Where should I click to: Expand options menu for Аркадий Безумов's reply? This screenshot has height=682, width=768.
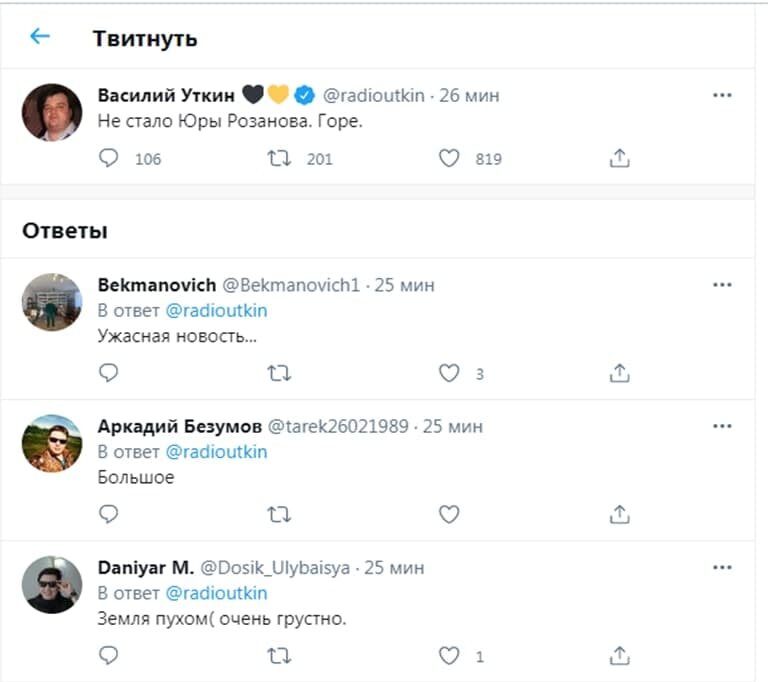click(722, 426)
